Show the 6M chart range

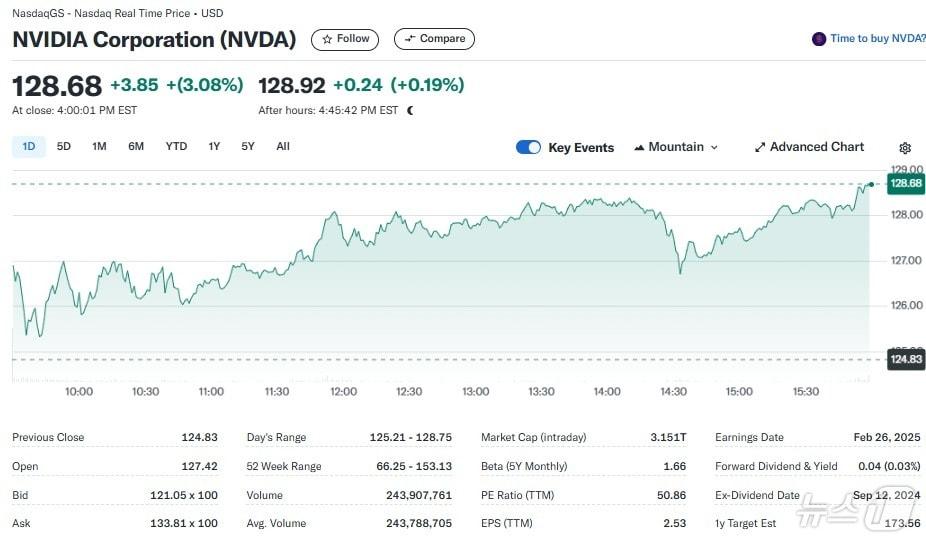pyautogui.click(x=136, y=146)
